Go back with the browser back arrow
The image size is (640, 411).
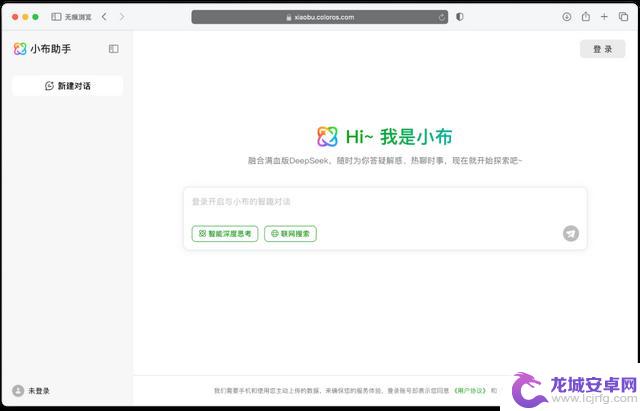104,17
